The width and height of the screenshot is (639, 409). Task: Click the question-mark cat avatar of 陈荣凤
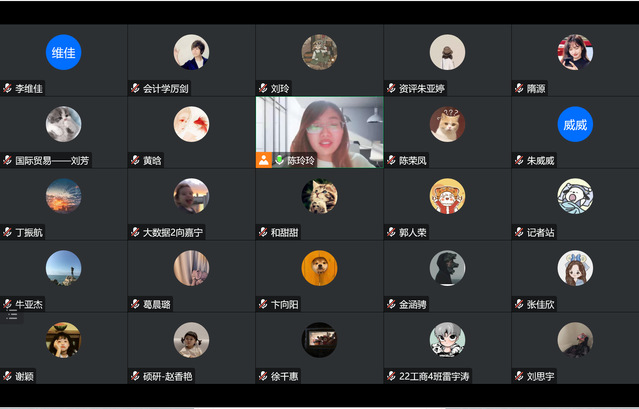pyautogui.click(x=447, y=124)
